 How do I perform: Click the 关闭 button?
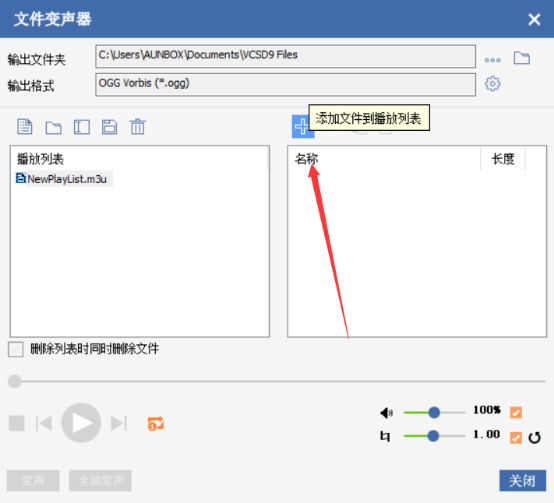tap(523, 480)
